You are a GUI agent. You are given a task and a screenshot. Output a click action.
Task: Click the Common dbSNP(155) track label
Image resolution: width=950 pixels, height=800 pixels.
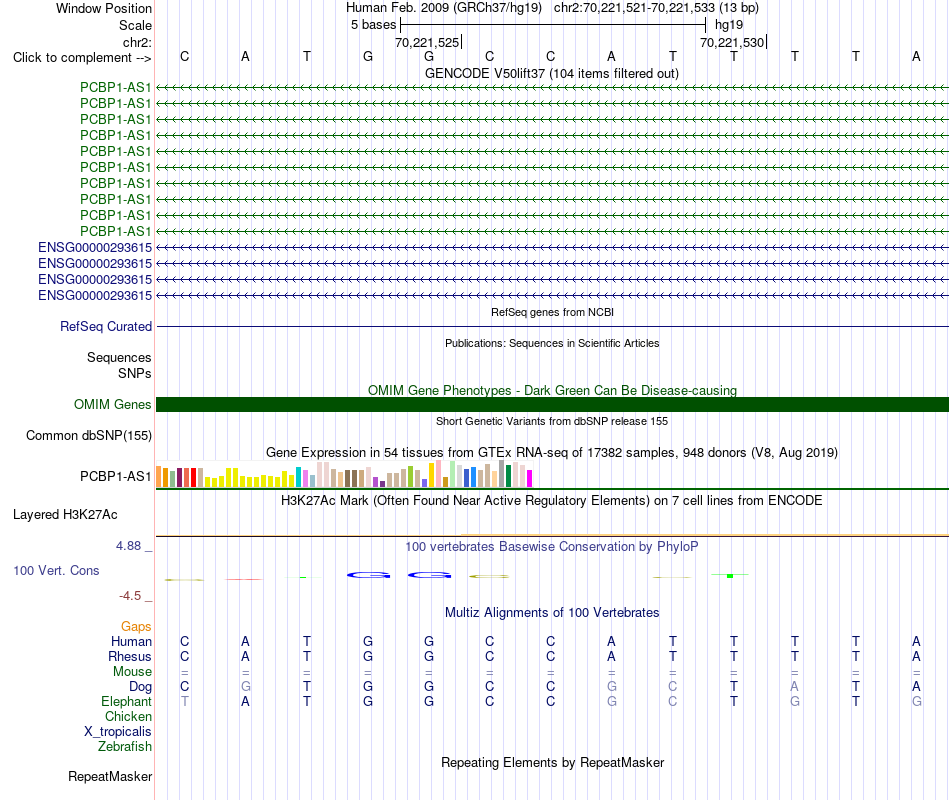pyautogui.click(x=89, y=436)
